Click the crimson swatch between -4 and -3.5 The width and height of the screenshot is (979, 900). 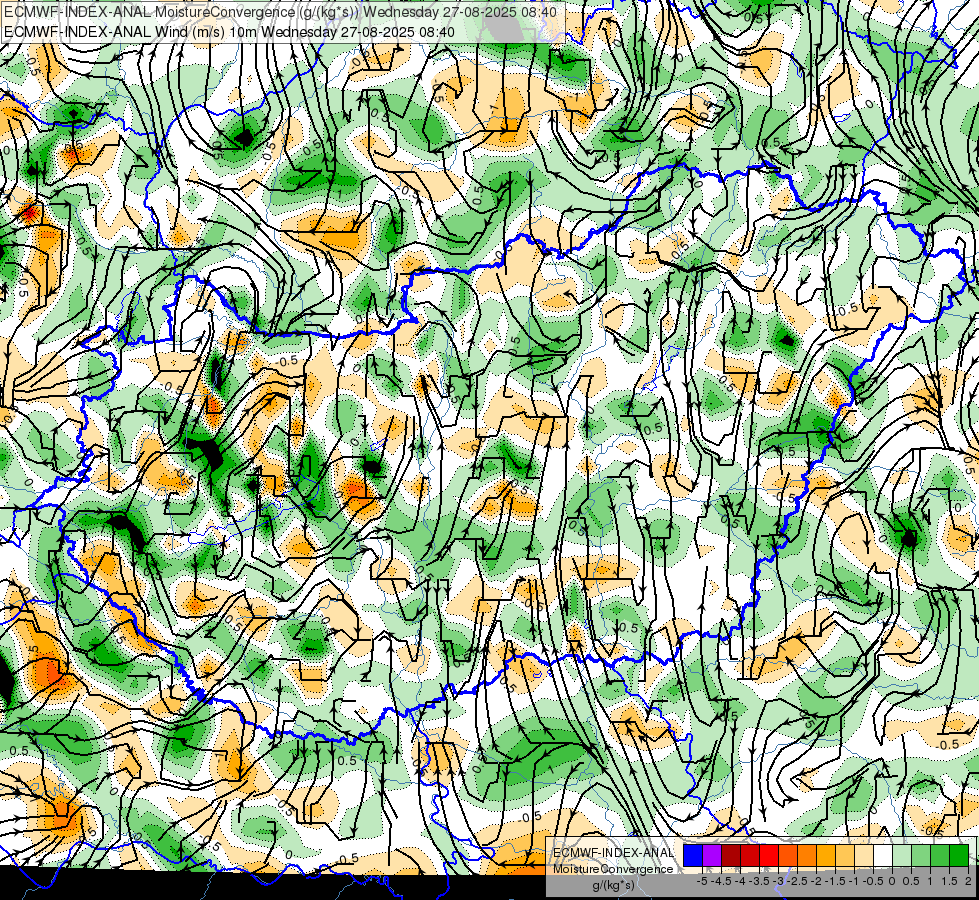coord(750,855)
